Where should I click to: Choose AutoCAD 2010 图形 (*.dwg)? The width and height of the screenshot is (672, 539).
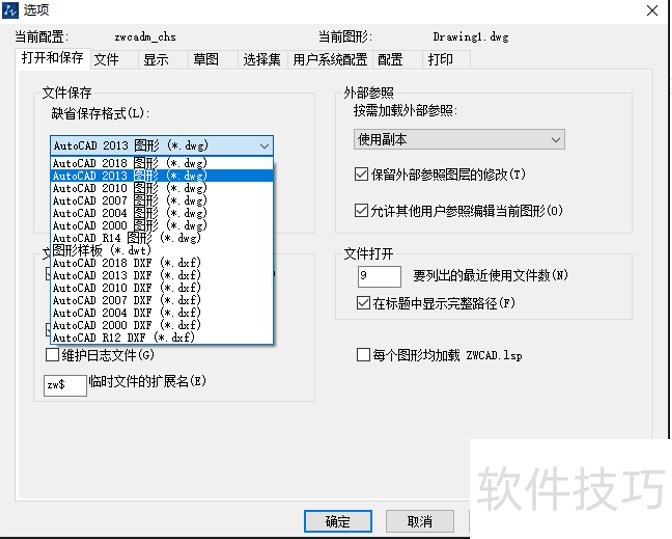(162, 188)
